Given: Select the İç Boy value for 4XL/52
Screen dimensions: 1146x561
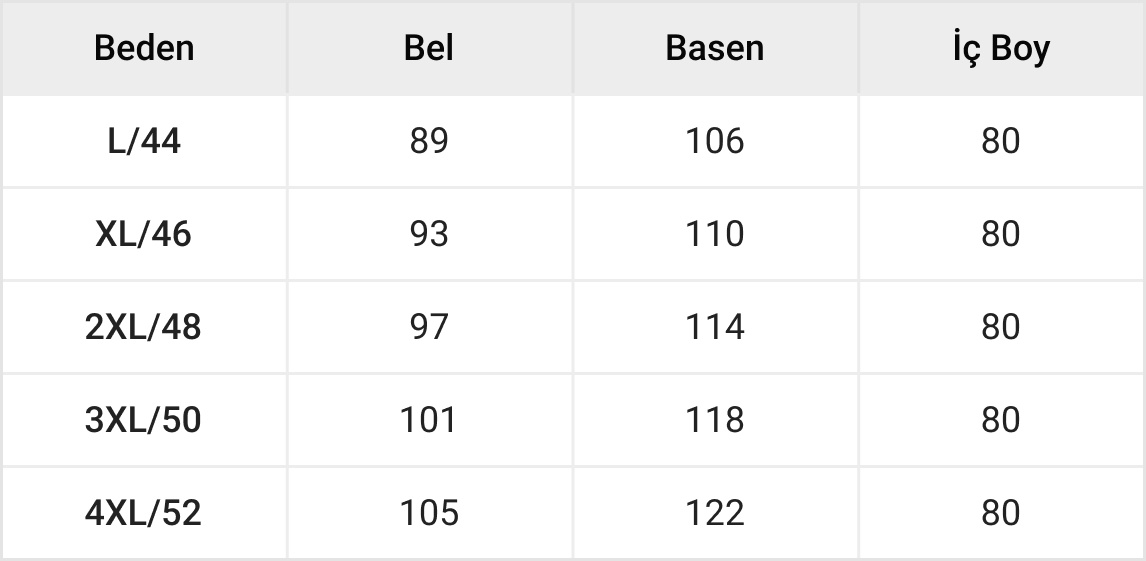Looking at the screenshot, I should (x=1000, y=513).
